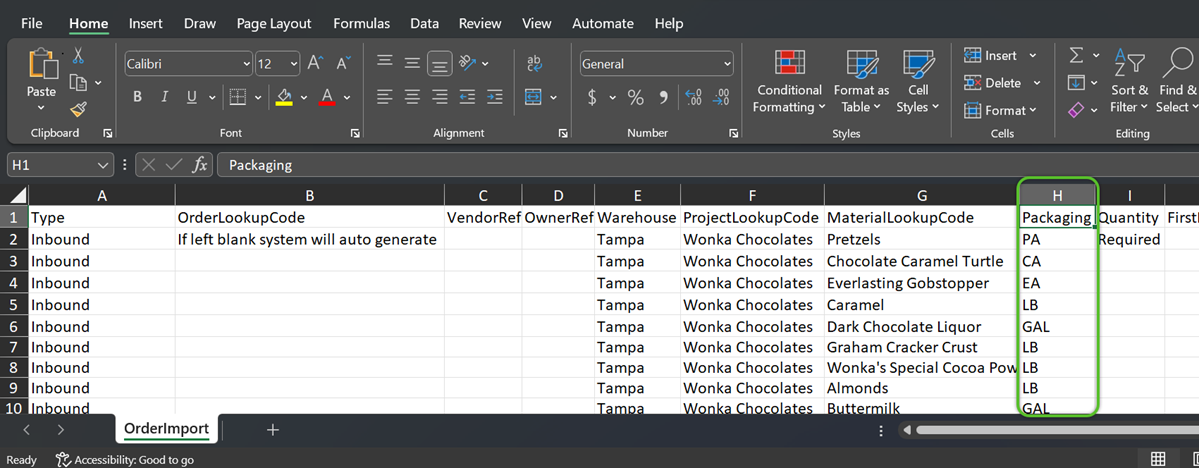Click the Insert Function fx icon
The width and height of the screenshot is (1199, 468).
click(200, 164)
